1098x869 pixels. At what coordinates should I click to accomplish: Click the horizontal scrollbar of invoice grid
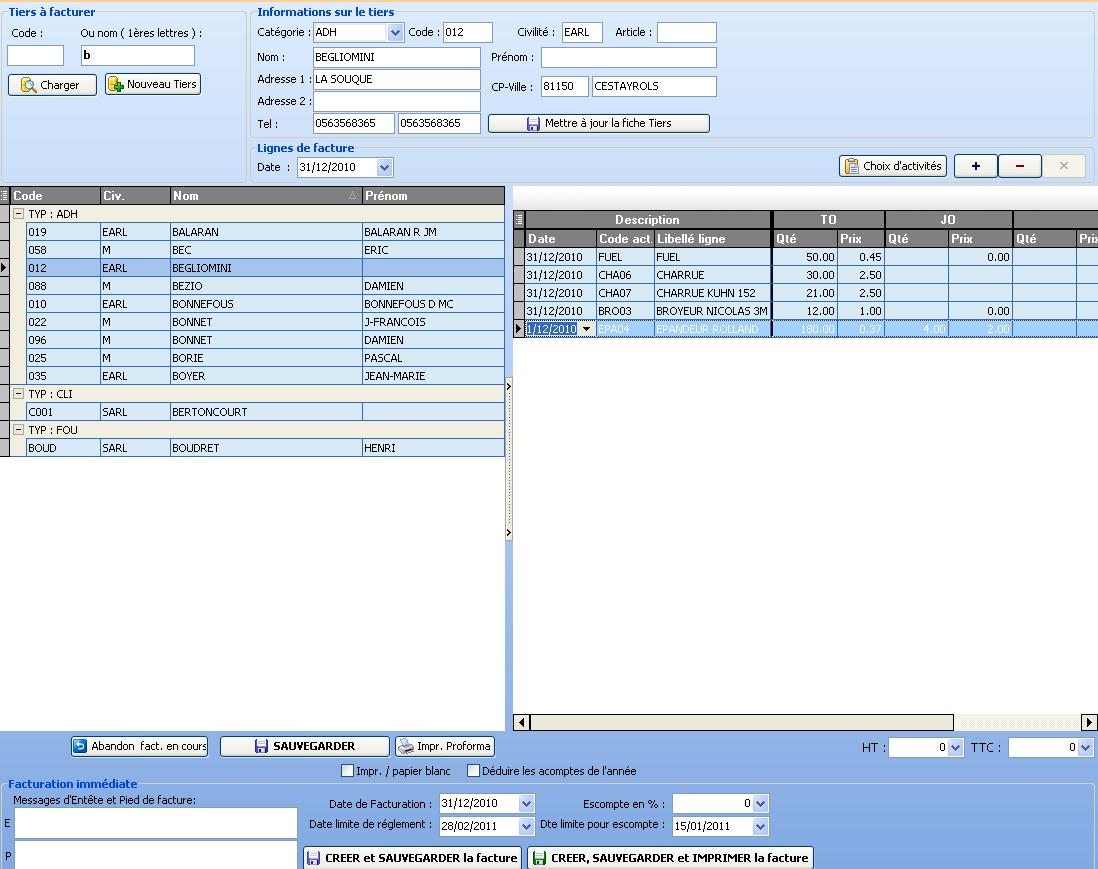740,722
